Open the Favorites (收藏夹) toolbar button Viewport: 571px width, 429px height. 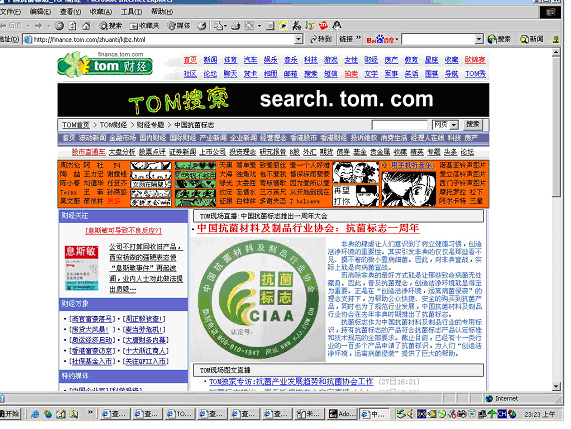[x=145, y=26]
